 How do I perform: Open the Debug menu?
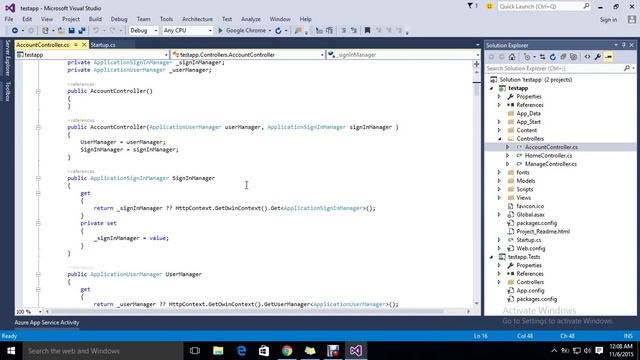point(119,19)
